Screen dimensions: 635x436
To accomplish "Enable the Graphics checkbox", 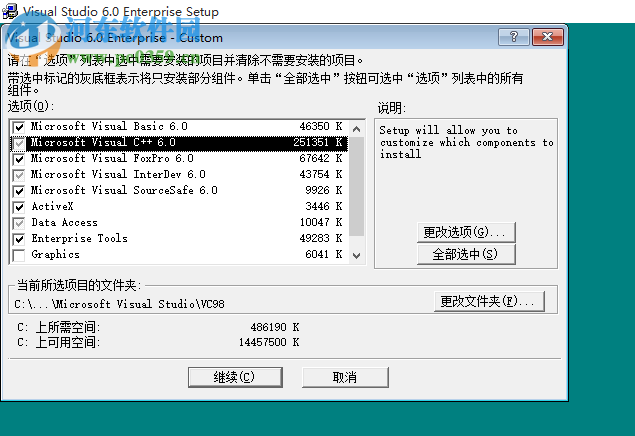I will [19, 255].
